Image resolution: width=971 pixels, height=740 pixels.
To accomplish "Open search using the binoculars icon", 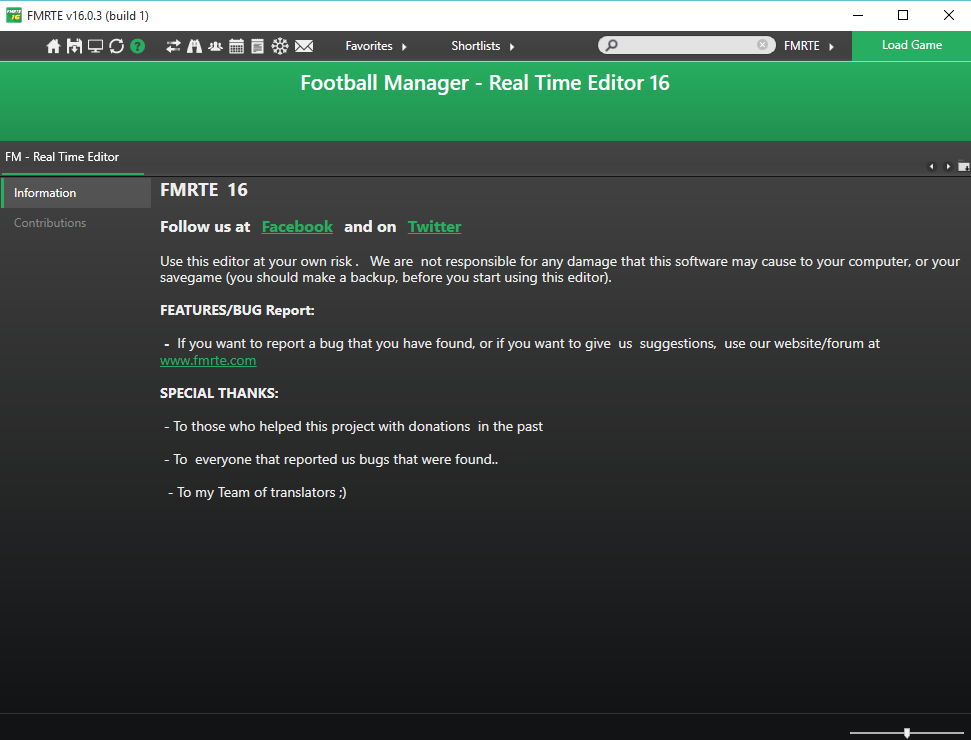I will tap(195, 46).
